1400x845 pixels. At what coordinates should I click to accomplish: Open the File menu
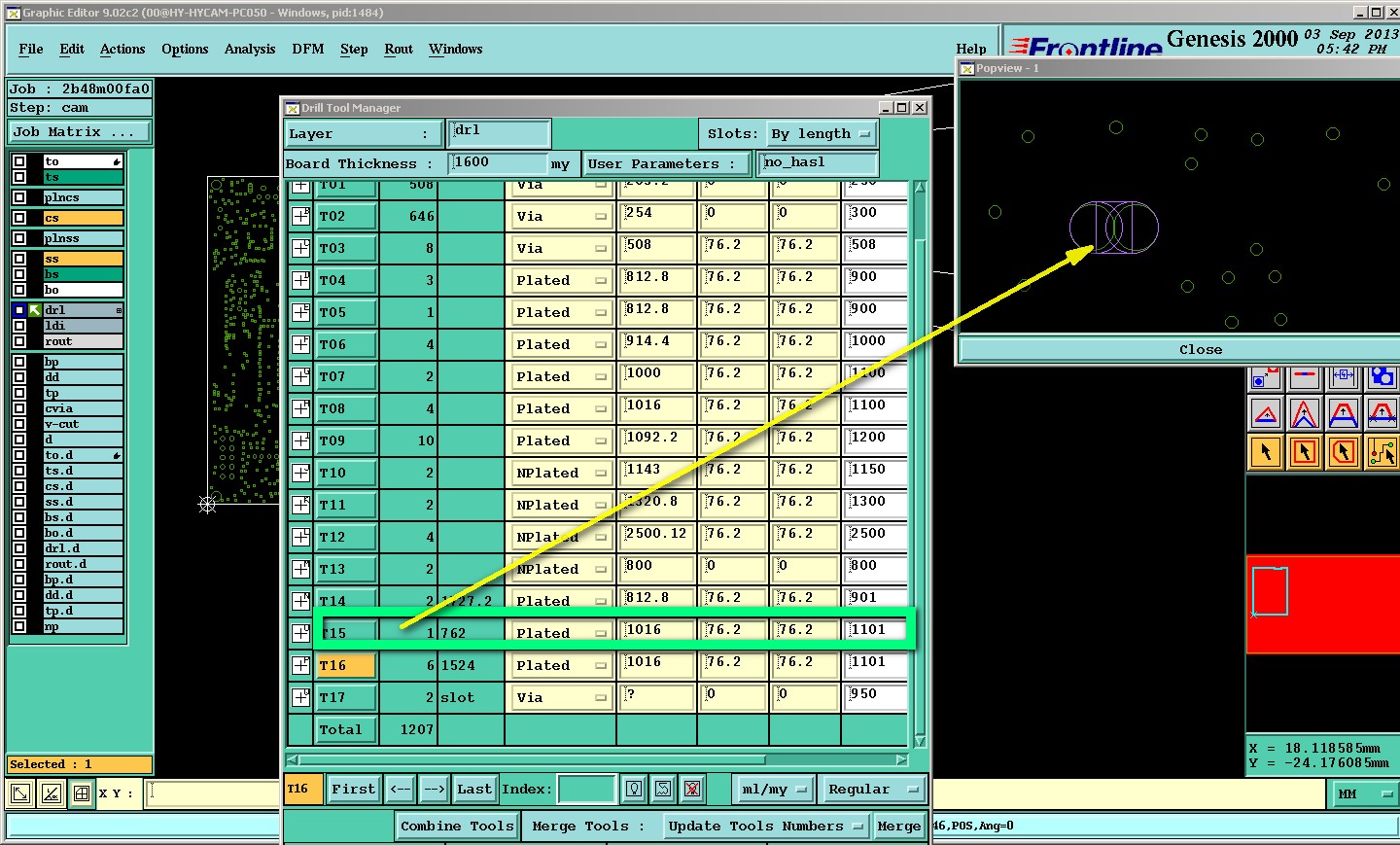pyautogui.click(x=31, y=49)
